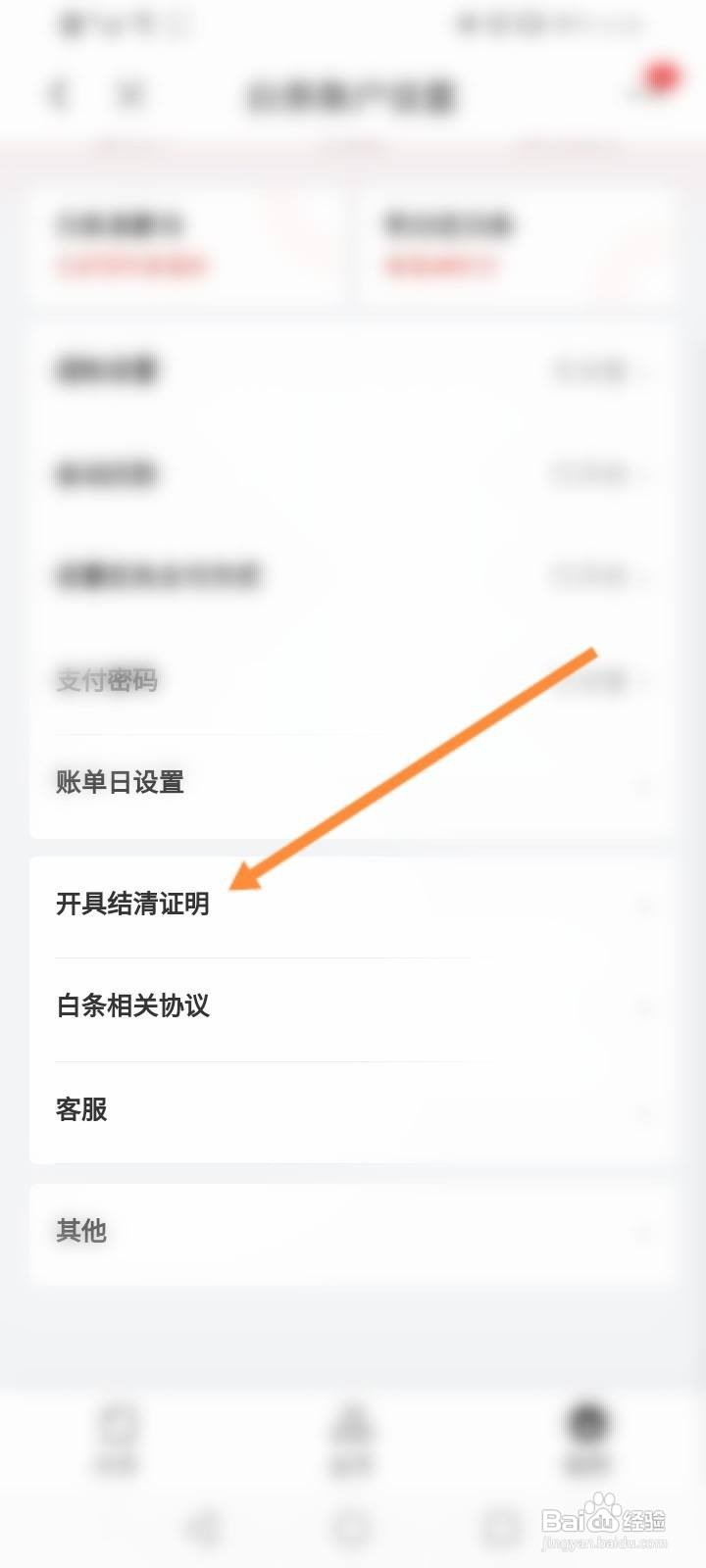The height and width of the screenshot is (1568, 706).
Task: Tap the back arrow in header
Action: click(59, 94)
